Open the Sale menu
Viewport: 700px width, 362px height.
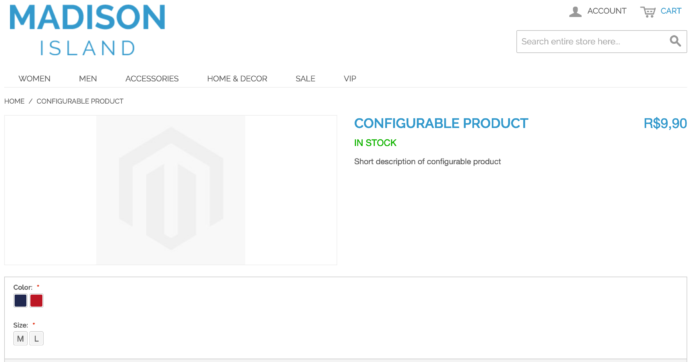point(305,79)
